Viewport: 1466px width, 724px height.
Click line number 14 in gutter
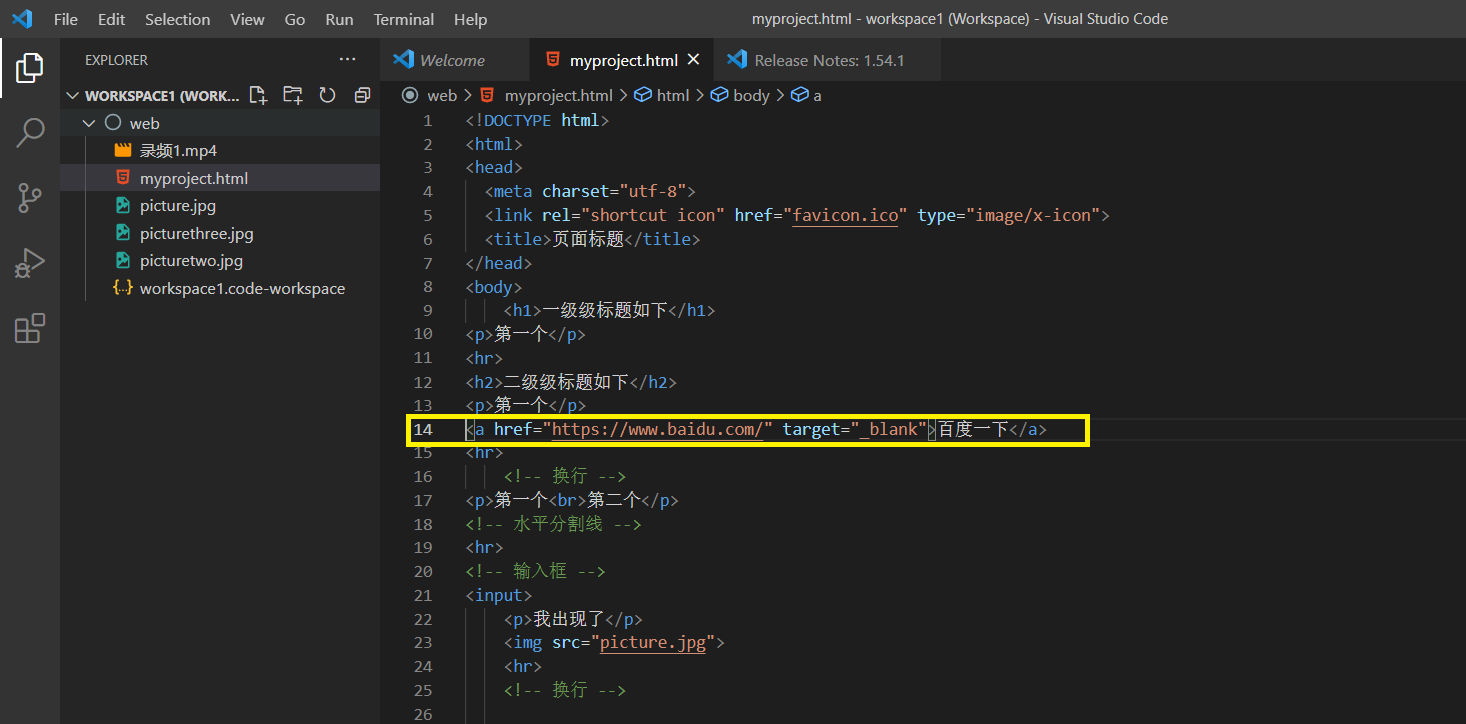pyautogui.click(x=423, y=429)
